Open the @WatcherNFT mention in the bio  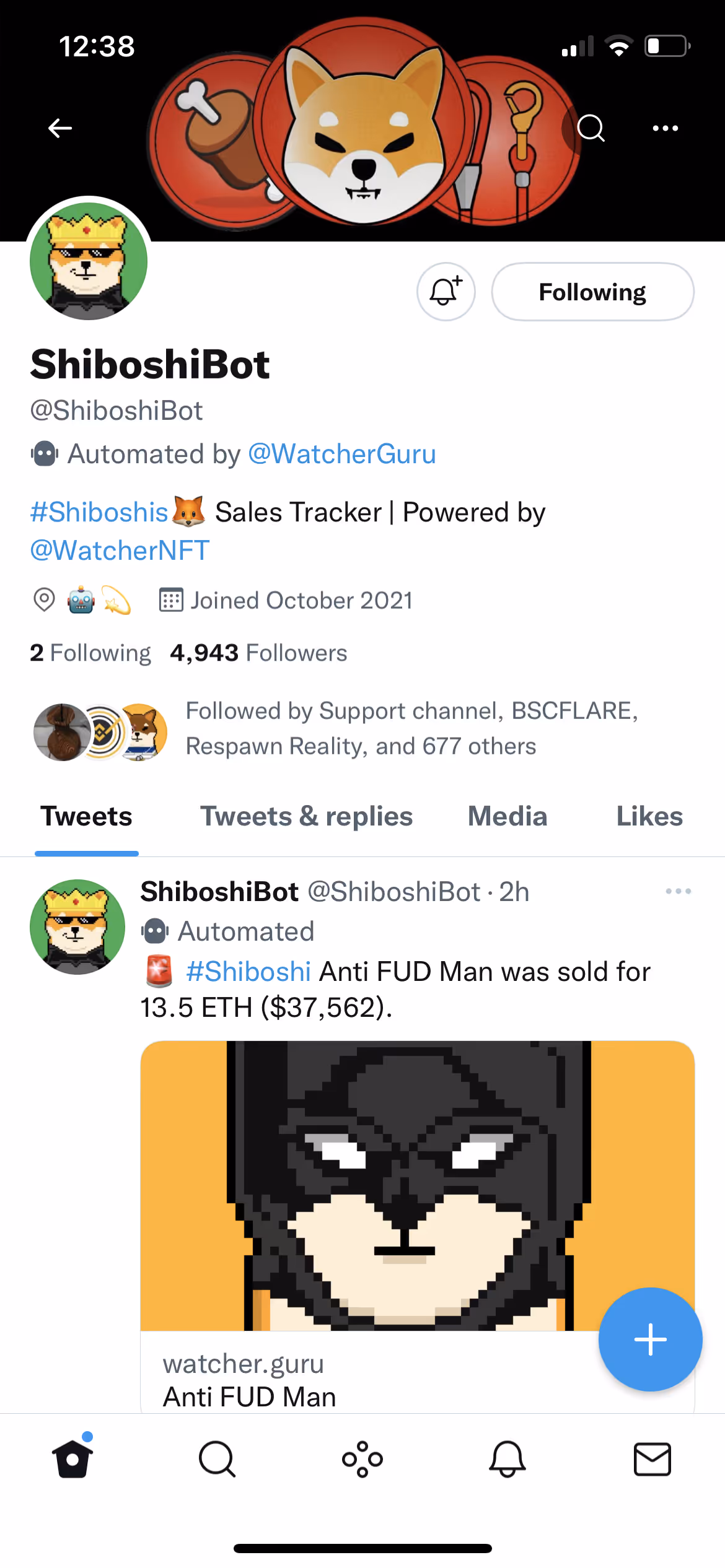pyautogui.click(x=120, y=551)
